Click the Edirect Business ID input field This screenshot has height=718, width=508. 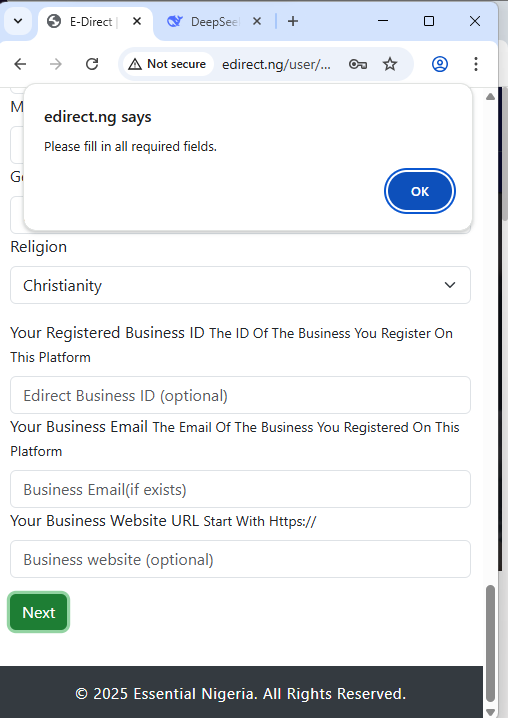click(240, 395)
